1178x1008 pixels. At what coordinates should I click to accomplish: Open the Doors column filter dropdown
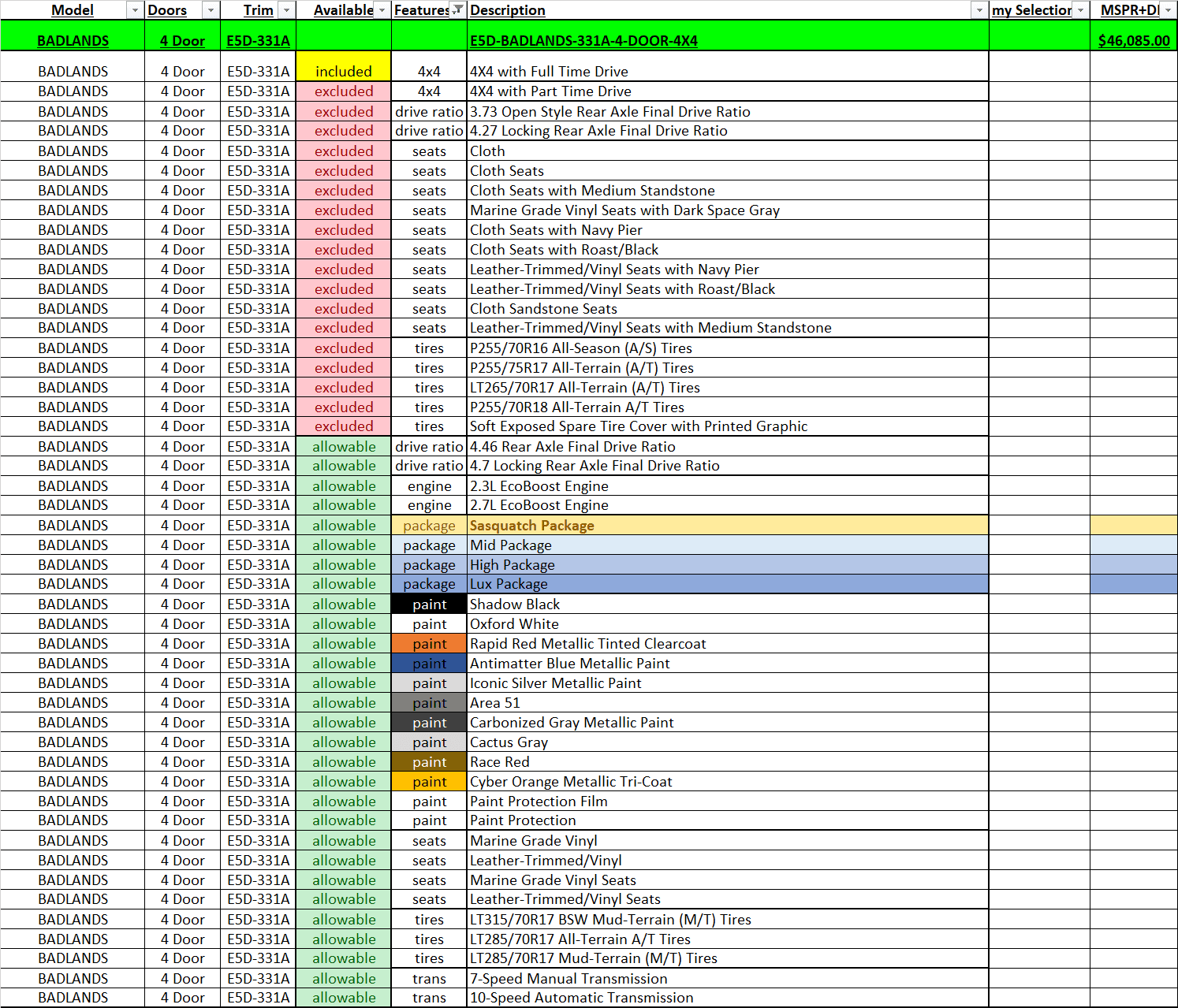[211, 10]
